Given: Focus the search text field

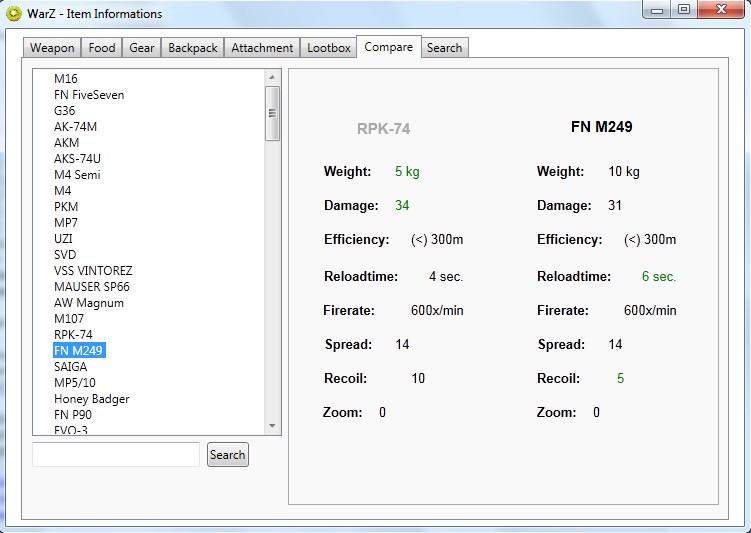Looking at the screenshot, I should (116, 454).
